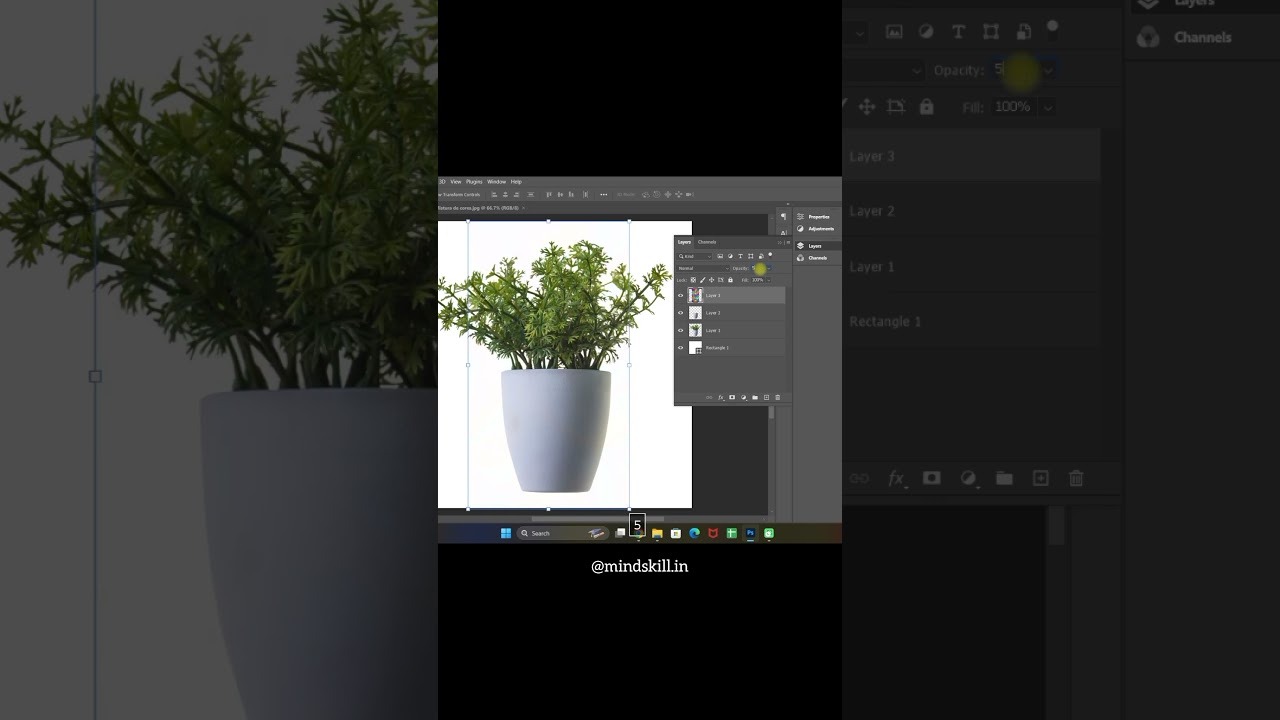Filter layers by pixel layers icon
1280x720 pixels.
[720, 256]
